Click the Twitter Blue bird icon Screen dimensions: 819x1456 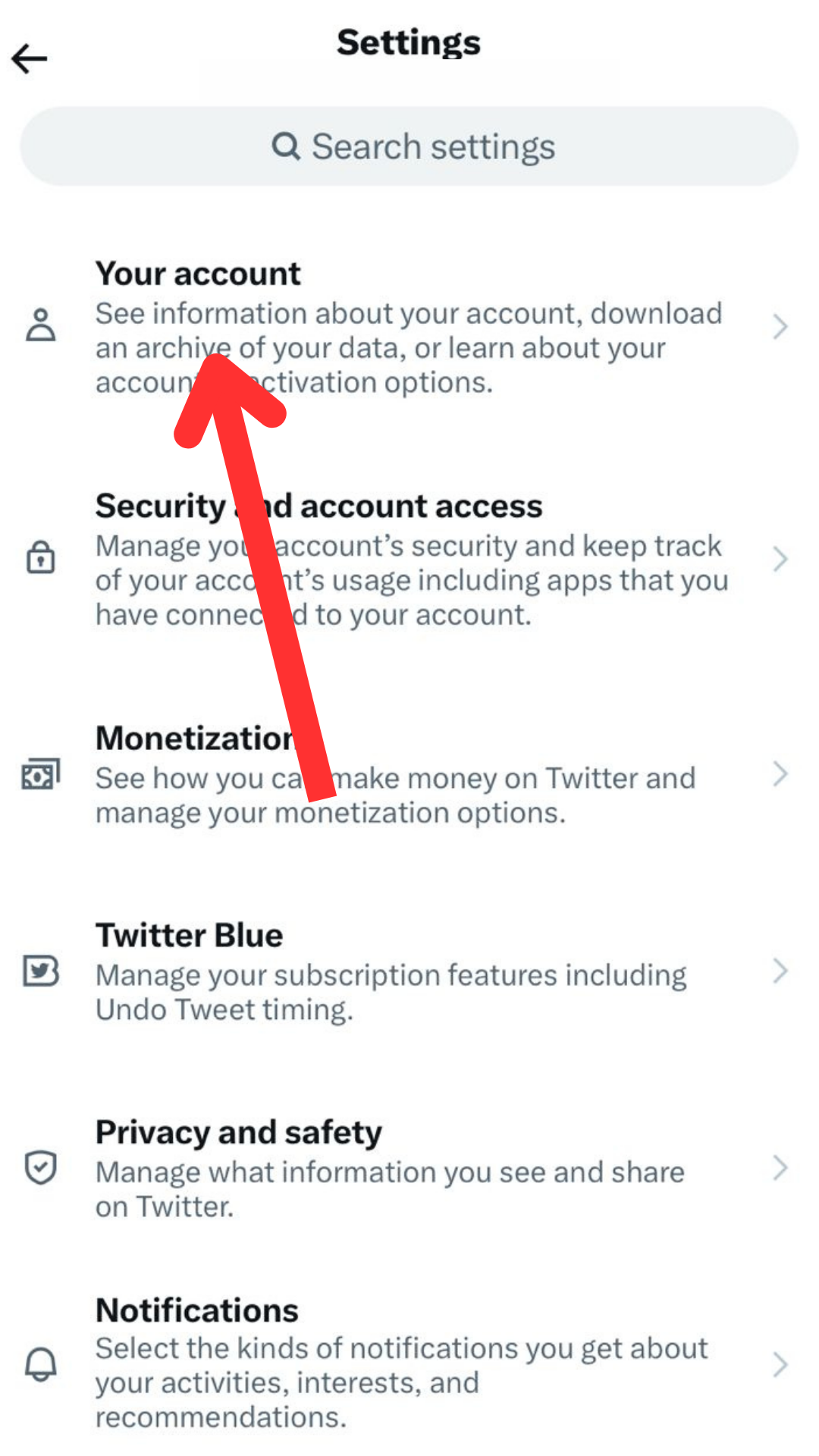point(41,971)
